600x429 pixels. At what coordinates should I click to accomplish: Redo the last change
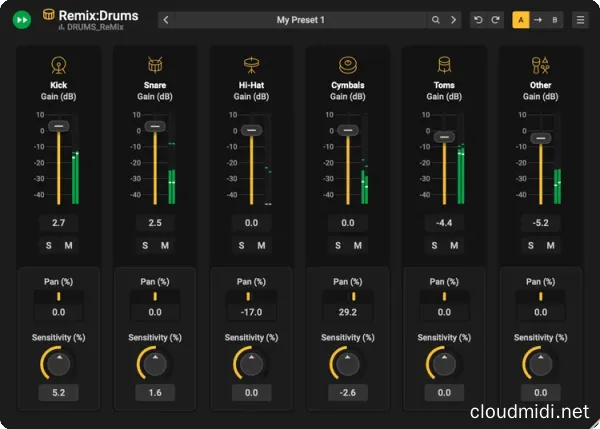[x=495, y=20]
